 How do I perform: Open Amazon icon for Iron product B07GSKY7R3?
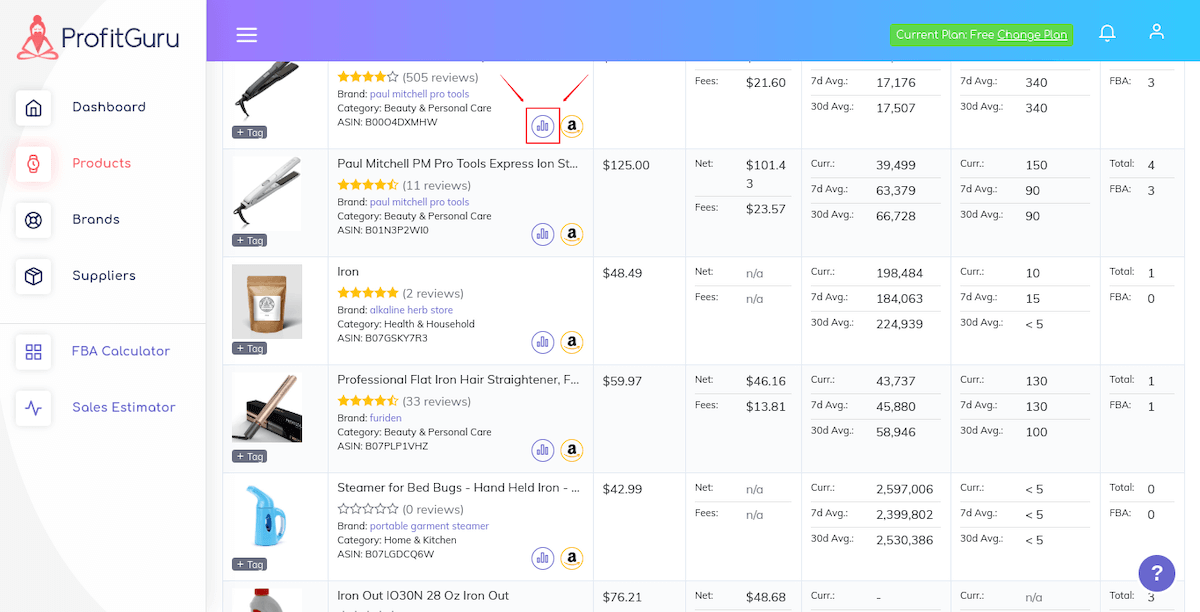pyautogui.click(x=572, y=342)
